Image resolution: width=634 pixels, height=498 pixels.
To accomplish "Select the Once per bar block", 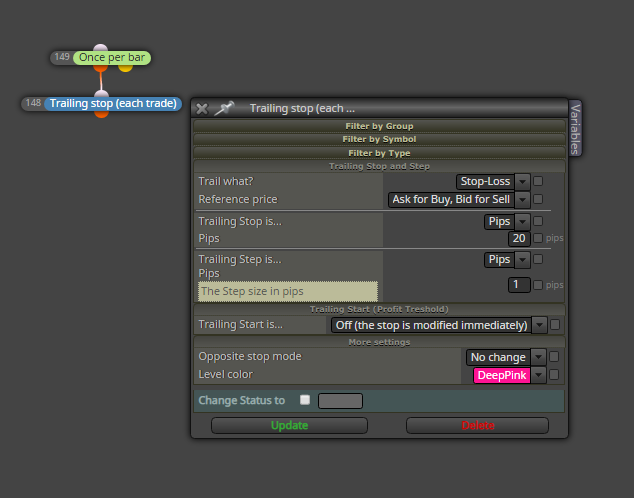I will pyautogui.click(x=112, y=57).
